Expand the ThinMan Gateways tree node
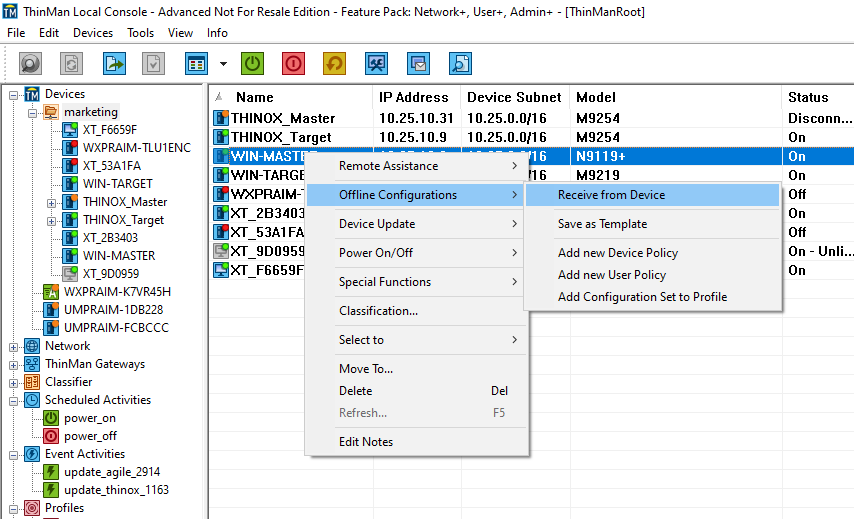This screenshot has height=519, width=854. click(13, 365)
